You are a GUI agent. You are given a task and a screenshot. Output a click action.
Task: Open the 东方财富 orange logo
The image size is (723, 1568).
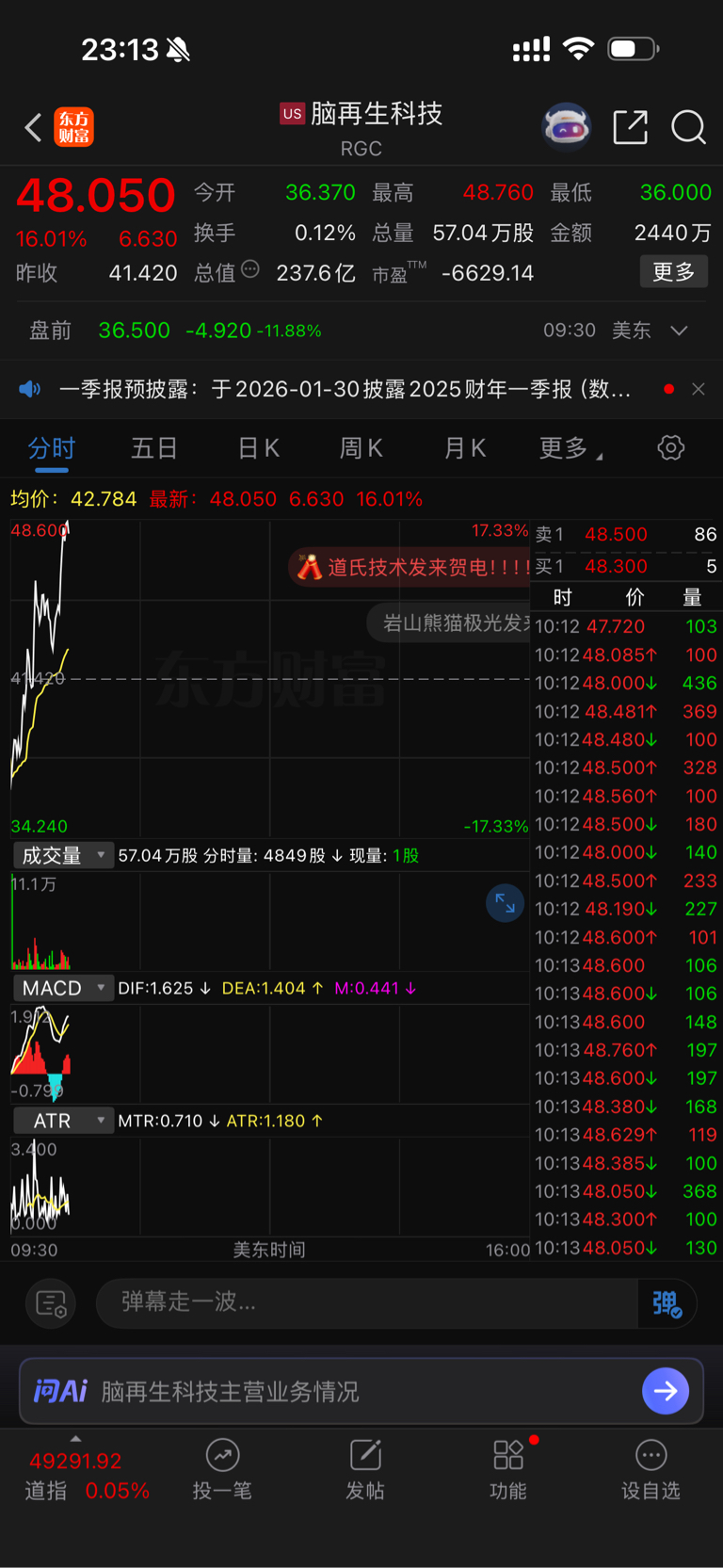pos(74,127)
